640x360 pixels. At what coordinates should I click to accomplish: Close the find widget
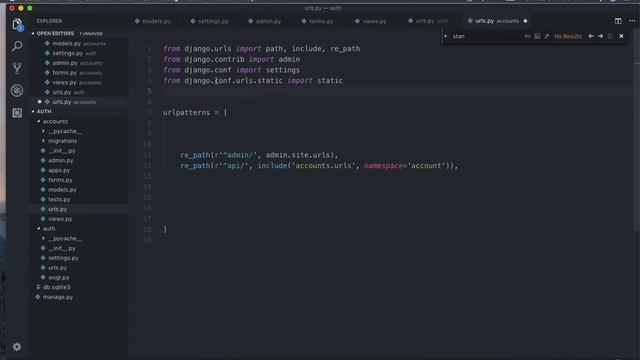(x=621, y=36)
